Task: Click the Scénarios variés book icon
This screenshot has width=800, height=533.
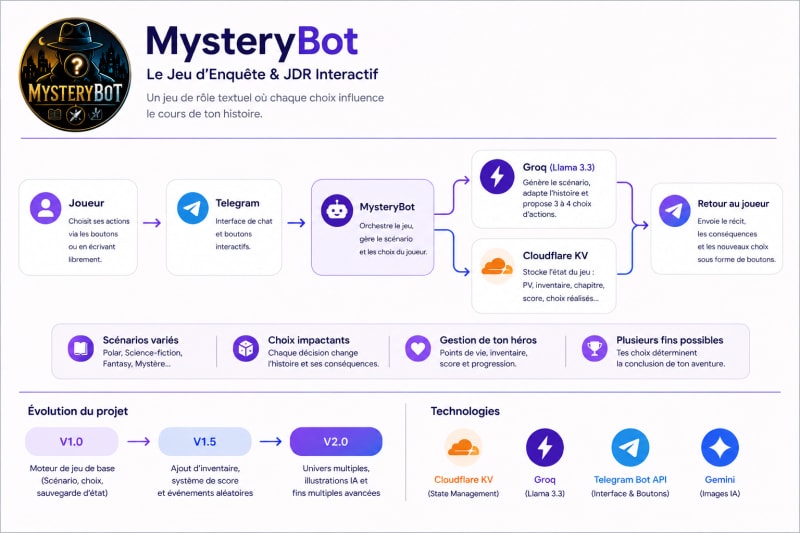Action: coord(81,348)
